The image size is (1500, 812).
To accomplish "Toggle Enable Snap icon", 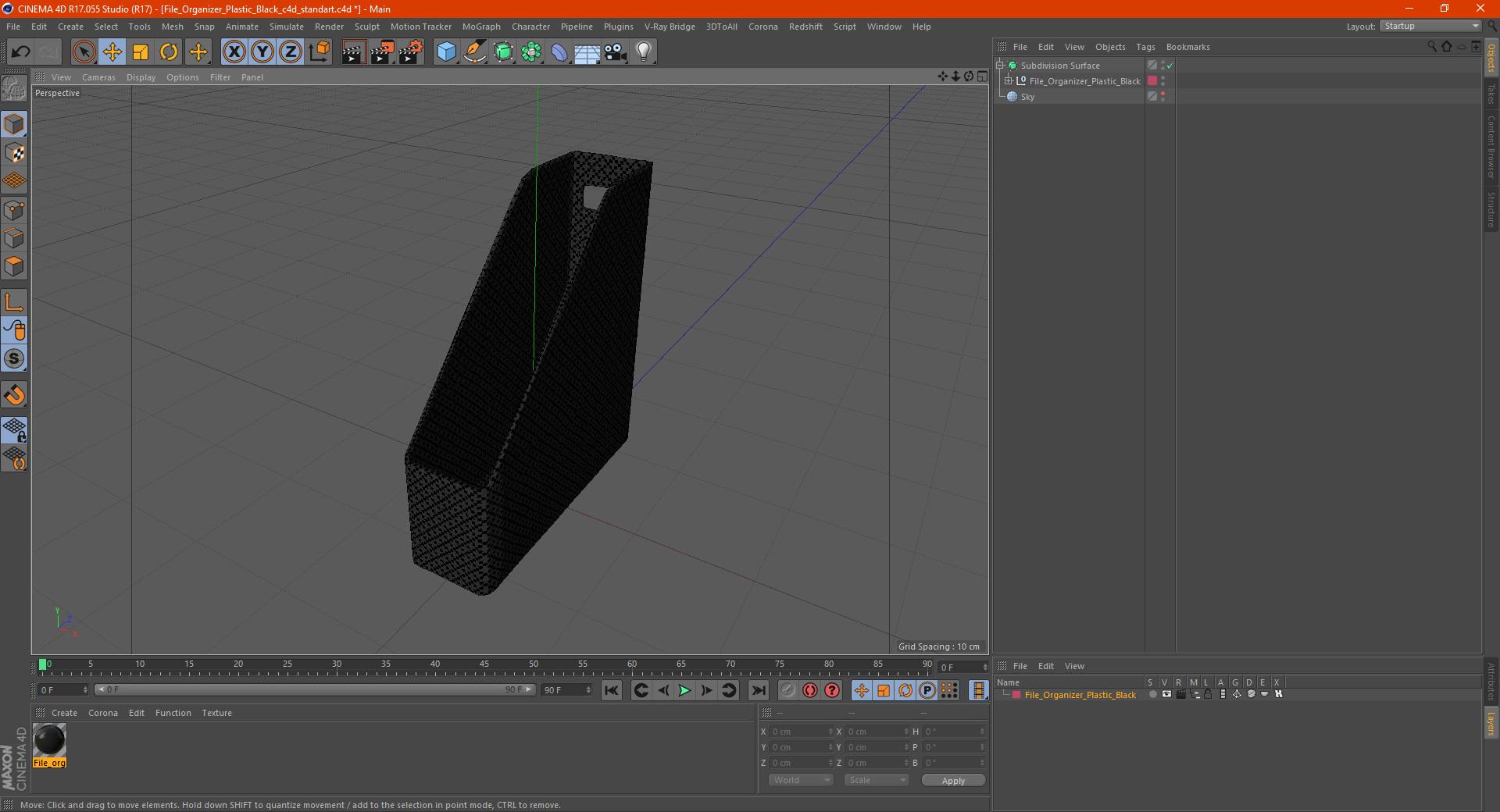I will pos(15,359).
